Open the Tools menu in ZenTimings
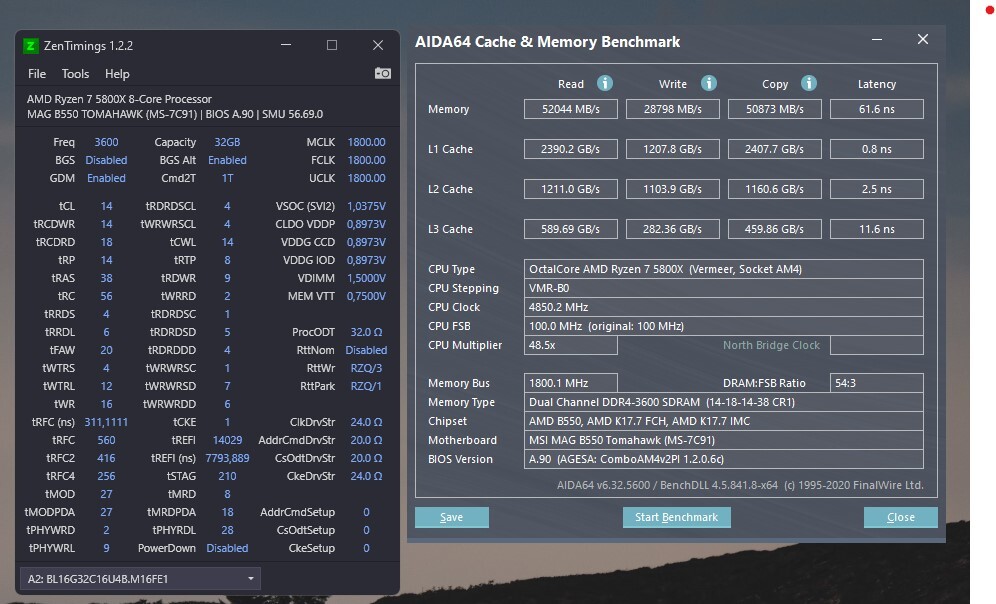 (x=75, y=74)
